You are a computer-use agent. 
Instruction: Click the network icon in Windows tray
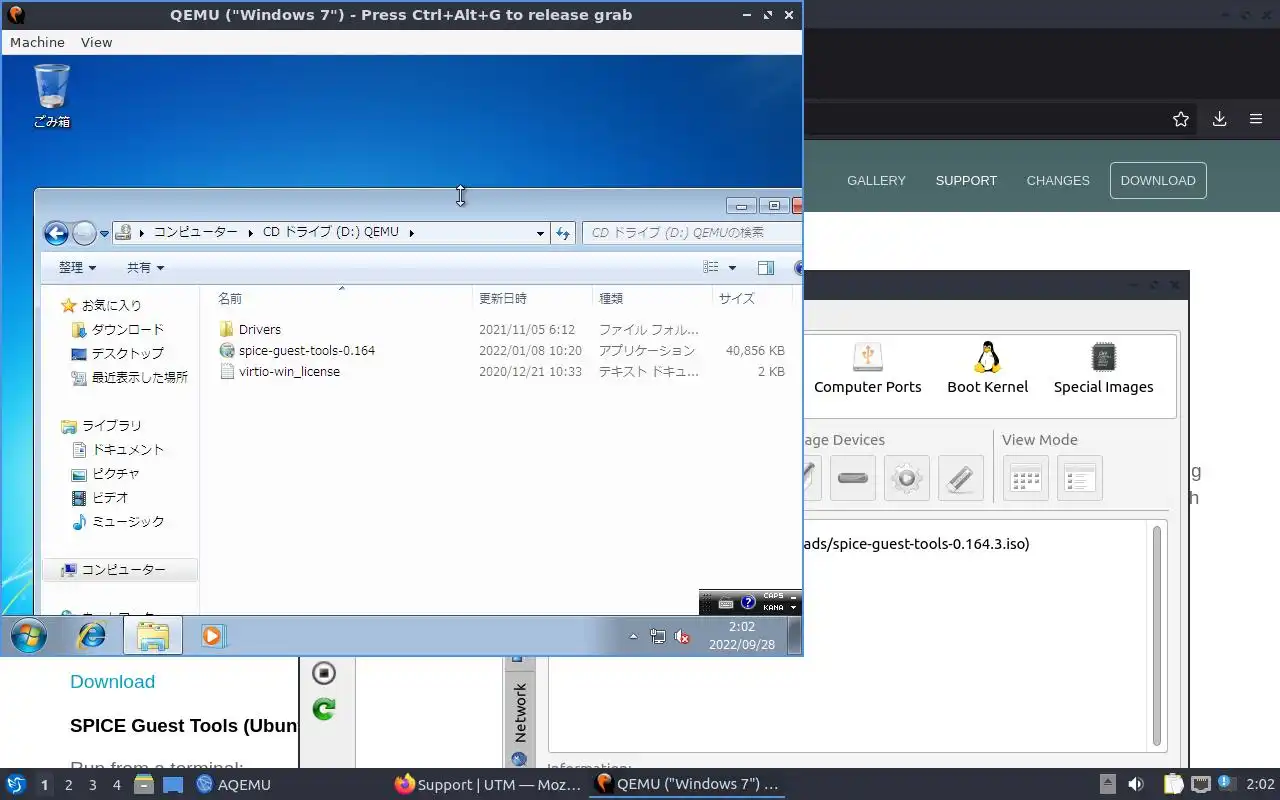658,636
